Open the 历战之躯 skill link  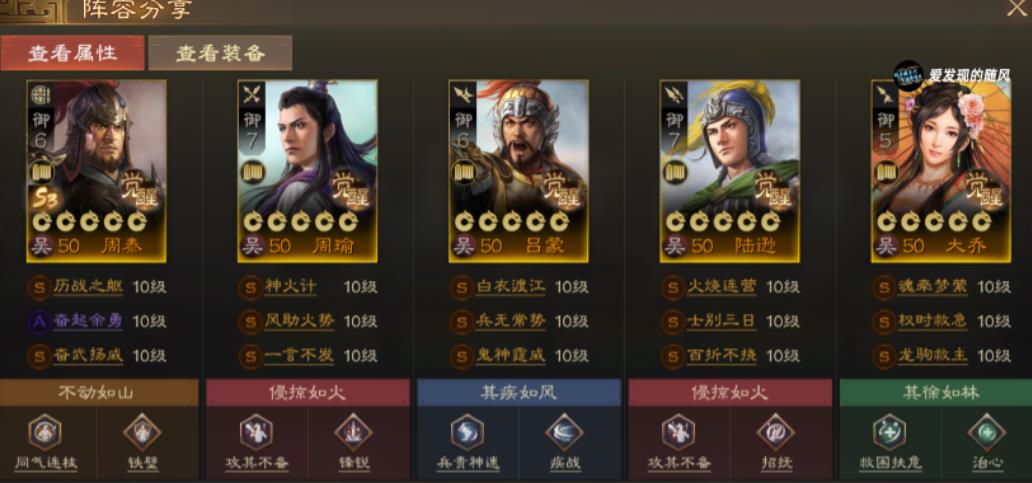pyautogui.click(x=88, y=287)
